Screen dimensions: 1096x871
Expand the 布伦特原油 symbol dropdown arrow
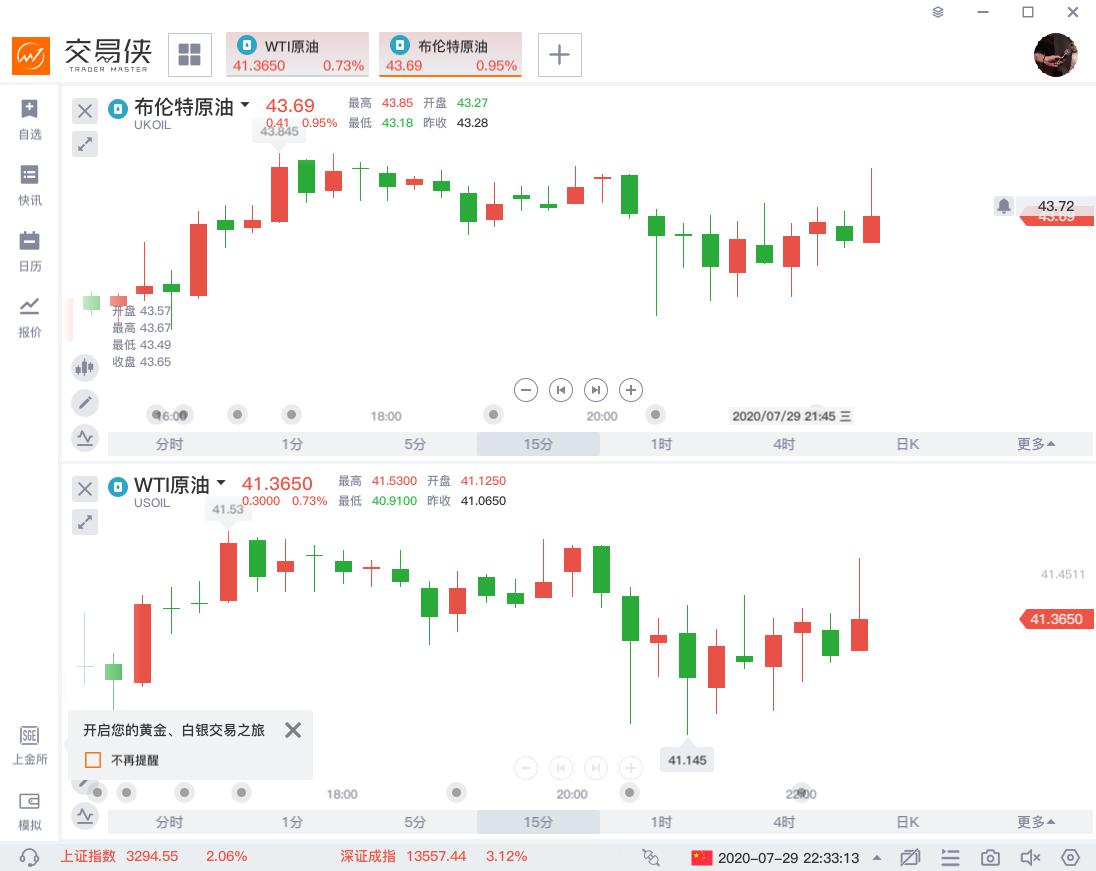245,106
